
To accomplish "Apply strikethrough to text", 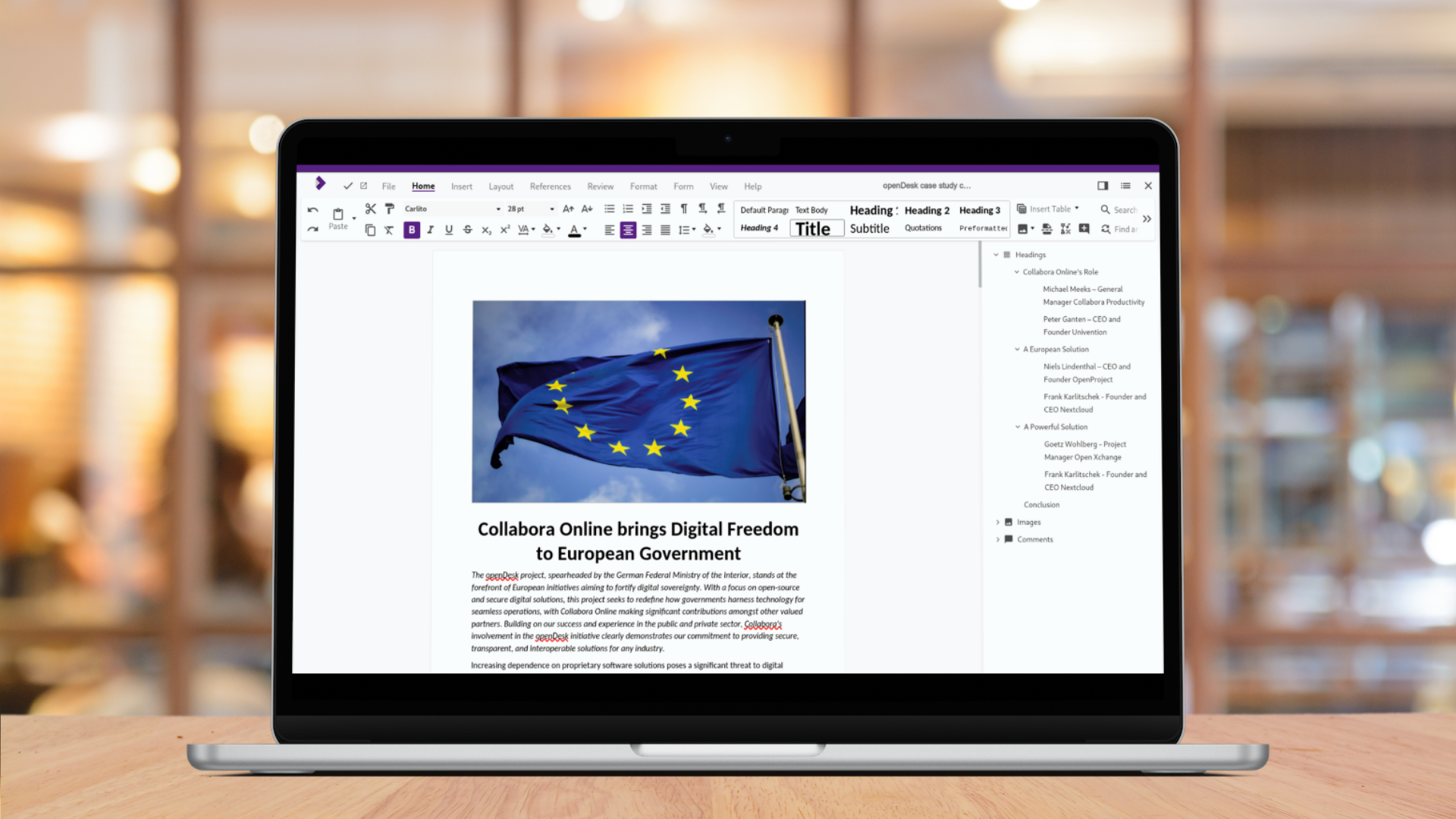I will pyautogui.click(x=467, y=231).
